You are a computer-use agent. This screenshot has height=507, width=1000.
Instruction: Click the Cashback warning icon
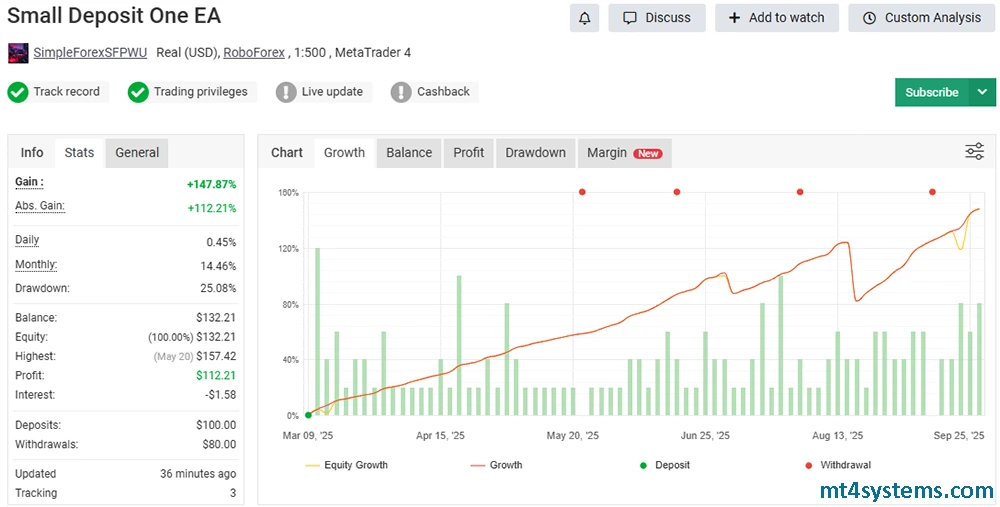tap(401, 92)
